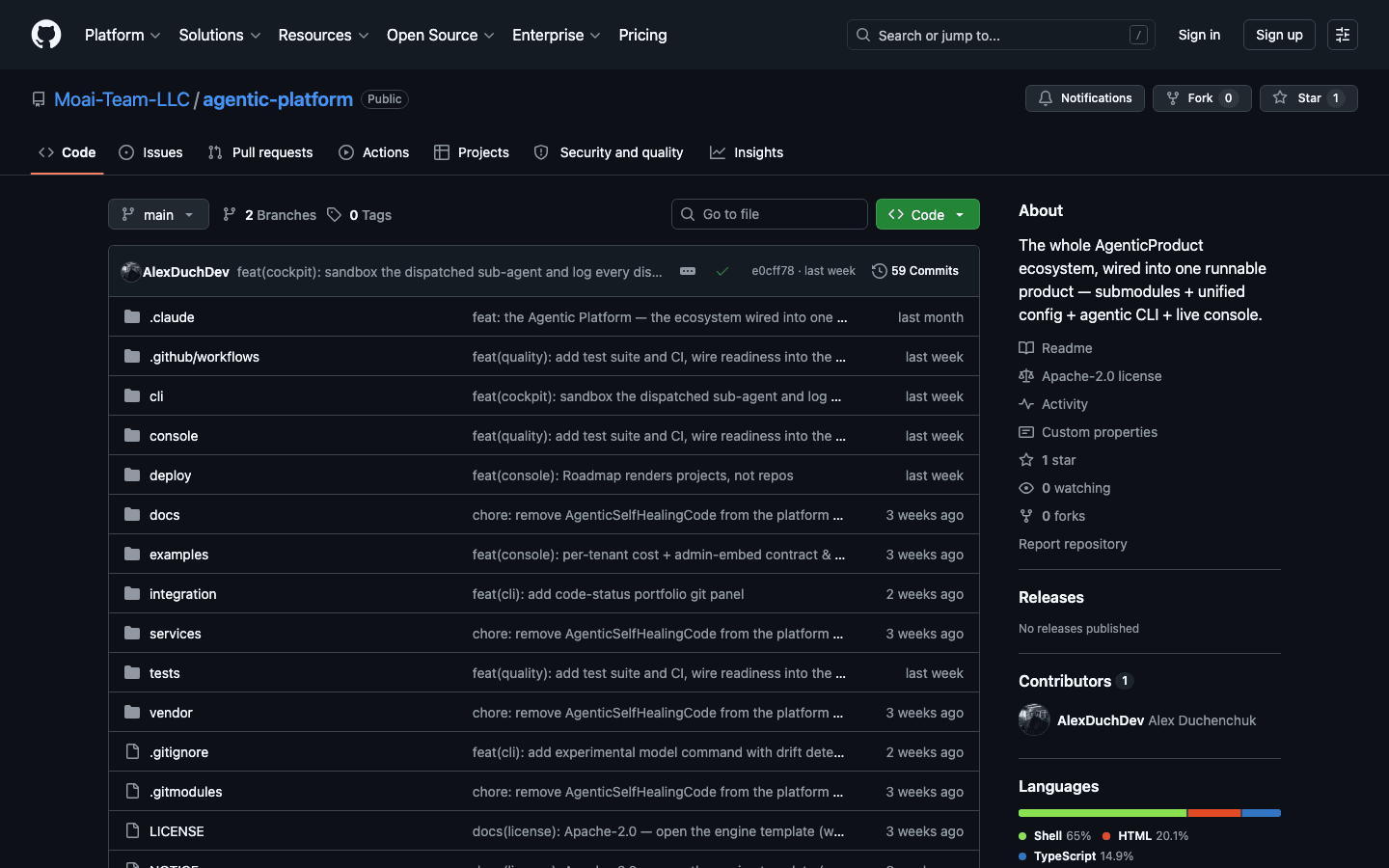The height and width of the screenshot is (868, 1389).
Task: Open the Readme book icon link
Action: 1026,348
